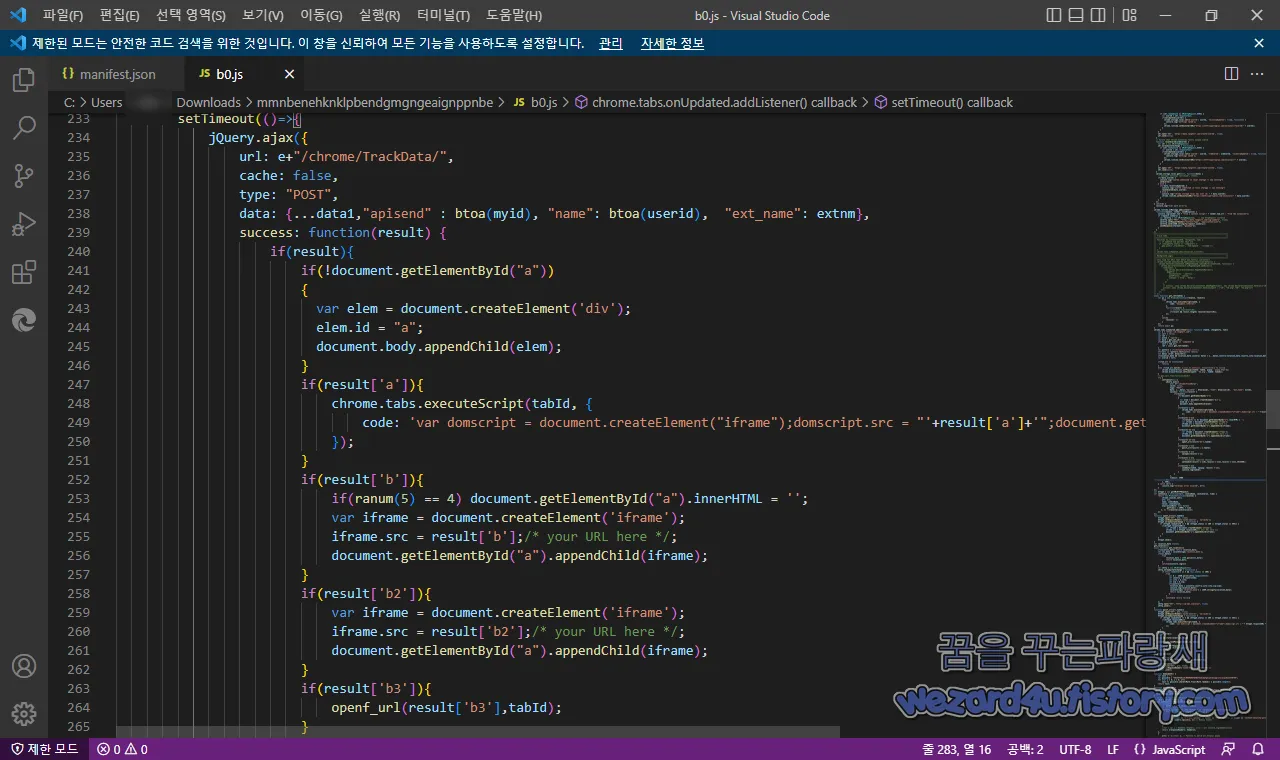Click the VS Code logo in title bar
The width and height of the screenshot is (1280, 760).
point(18,15)
